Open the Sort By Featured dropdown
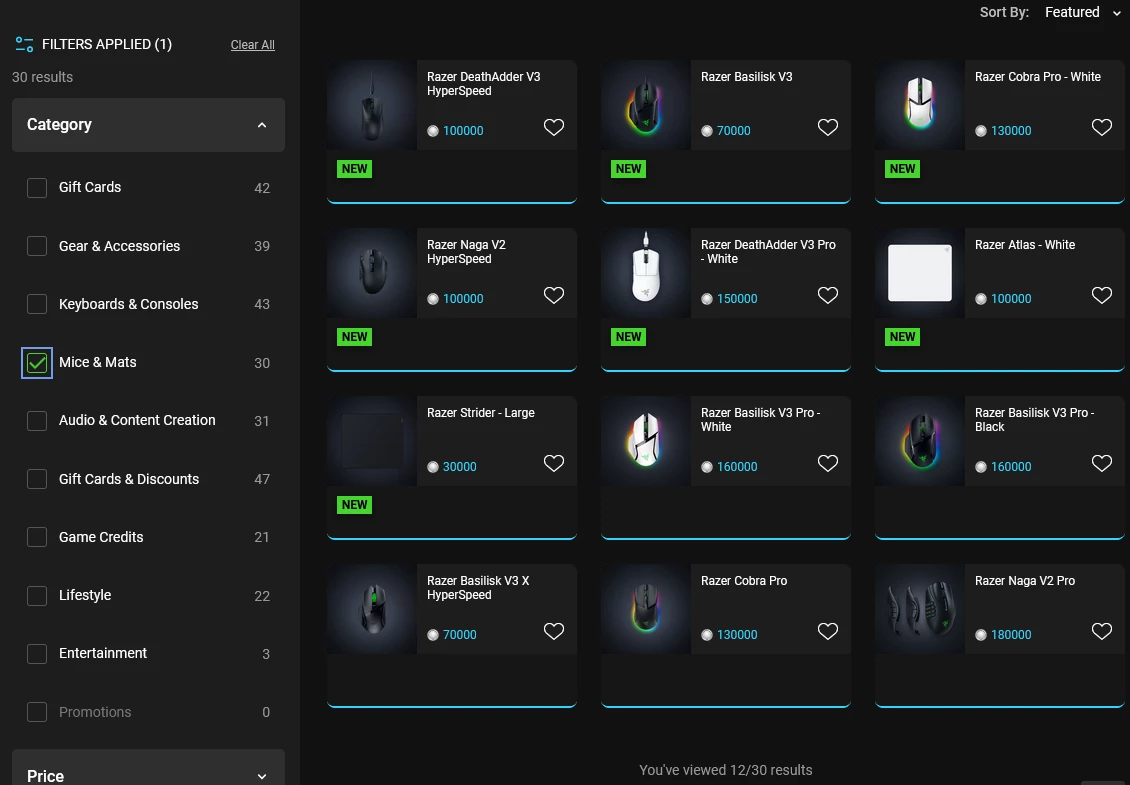Image resolution: width=1130 pixels, height=785 pixels. pos(1083,12)
